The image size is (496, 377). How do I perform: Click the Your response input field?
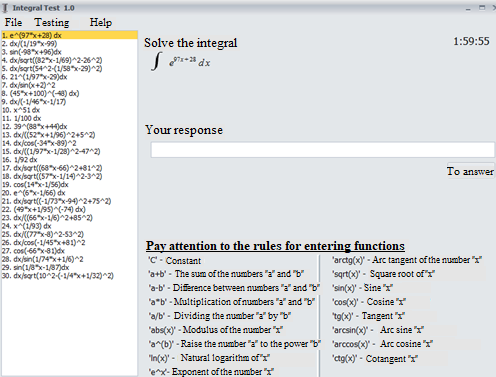pyautogui.click(x=322, y=150)
